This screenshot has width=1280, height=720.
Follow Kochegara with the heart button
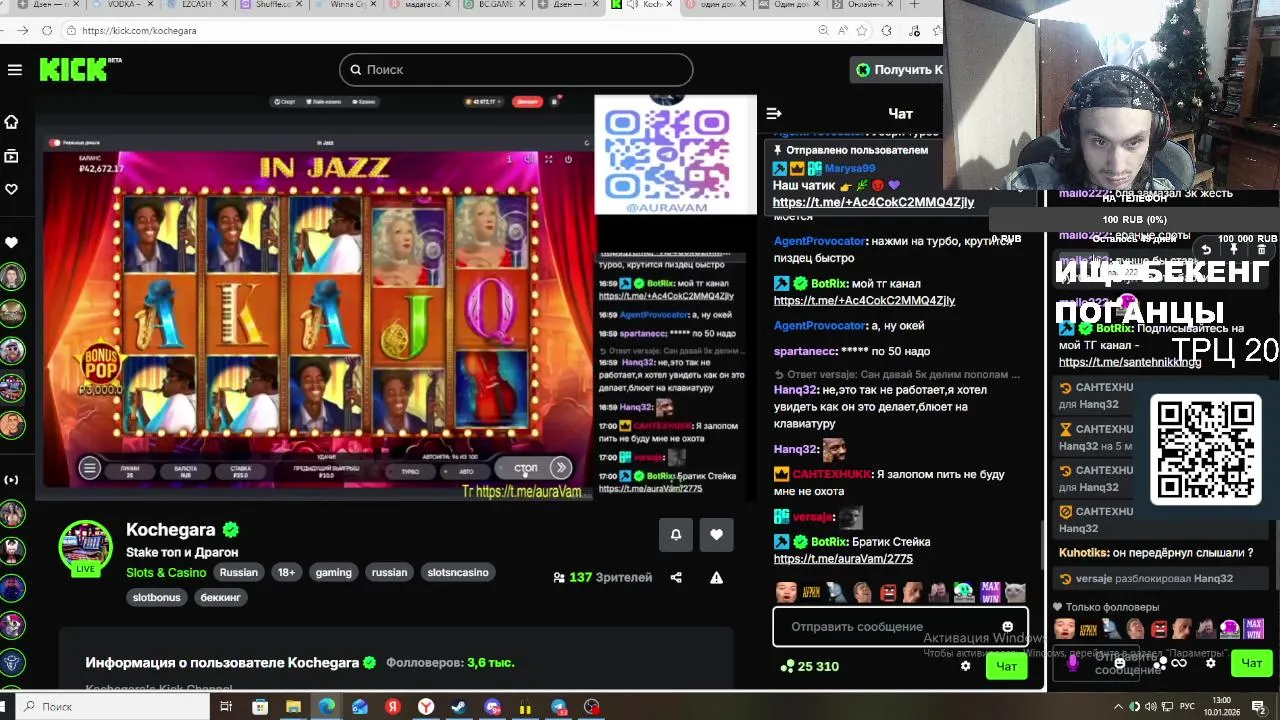pyautogui.click(x=716, y=535)
